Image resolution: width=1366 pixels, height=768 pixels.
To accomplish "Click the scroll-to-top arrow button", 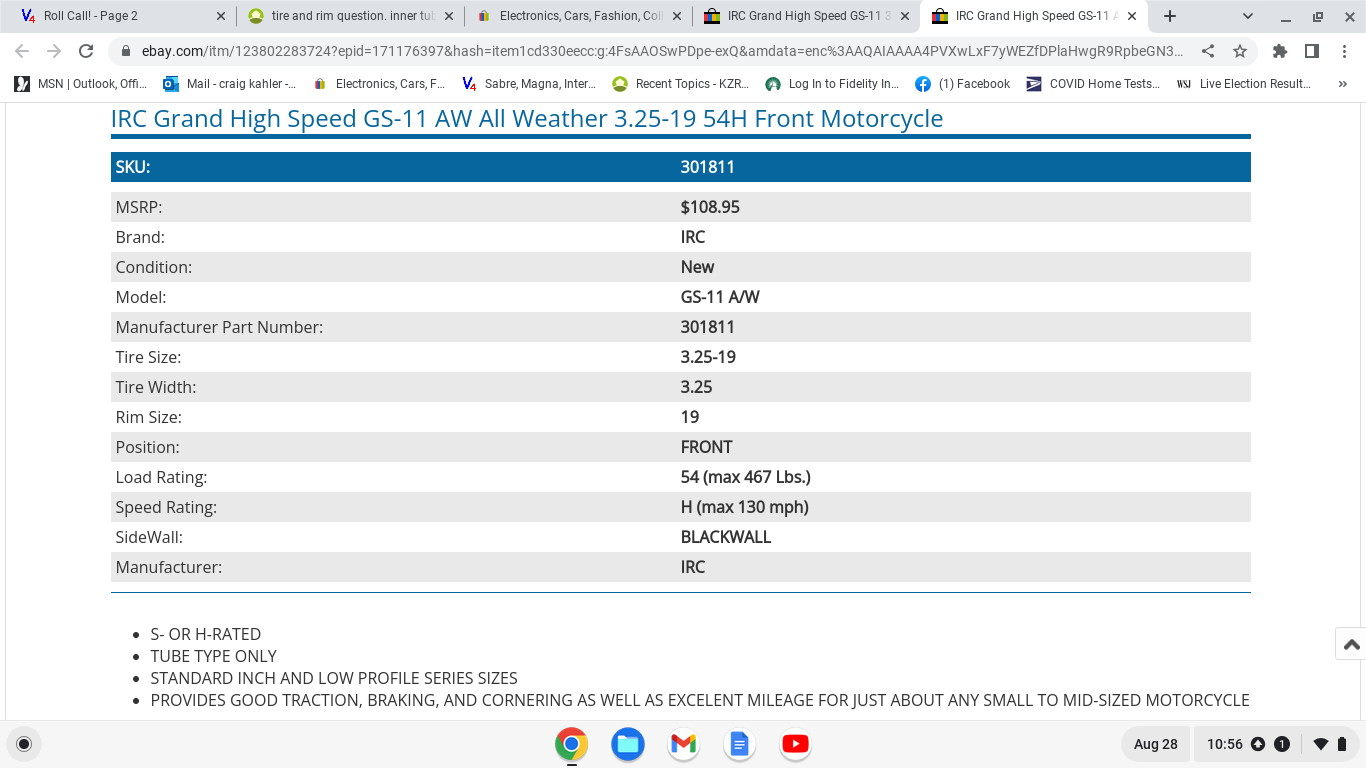I will point(1351,644).
